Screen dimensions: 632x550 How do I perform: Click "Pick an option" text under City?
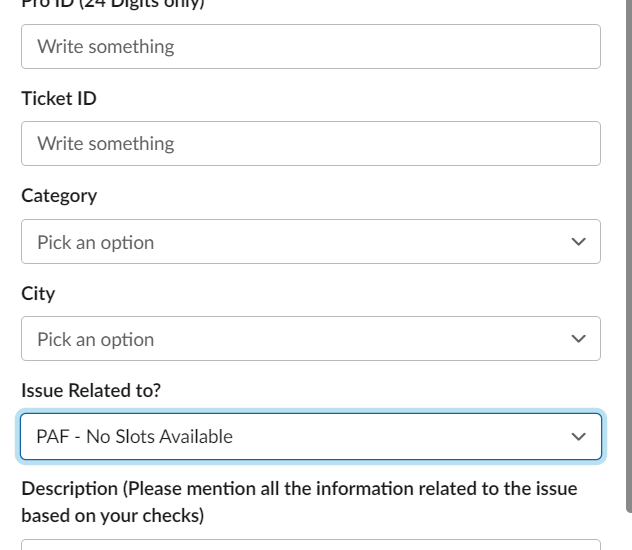coord(96,340)
